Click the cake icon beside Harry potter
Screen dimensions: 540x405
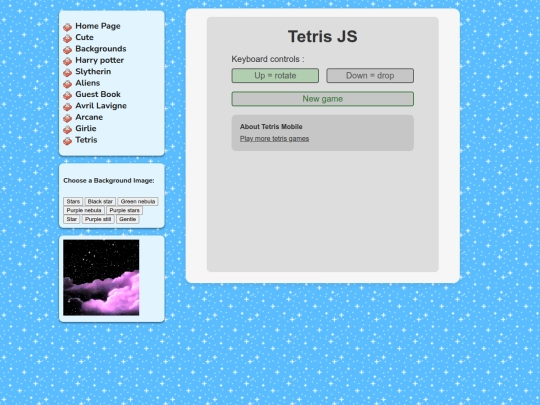coord(68,61)
